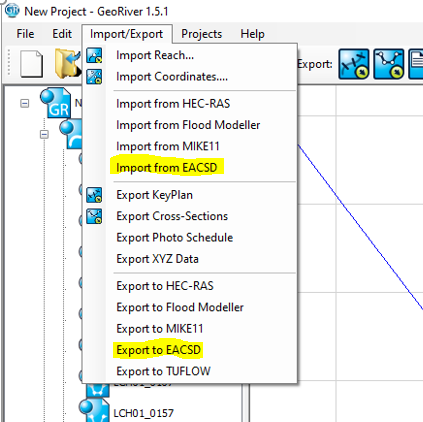Choose Import Coordinates.... menu entry
The height and width of the screenshot is (422, 423).
(x=189, y=77)
